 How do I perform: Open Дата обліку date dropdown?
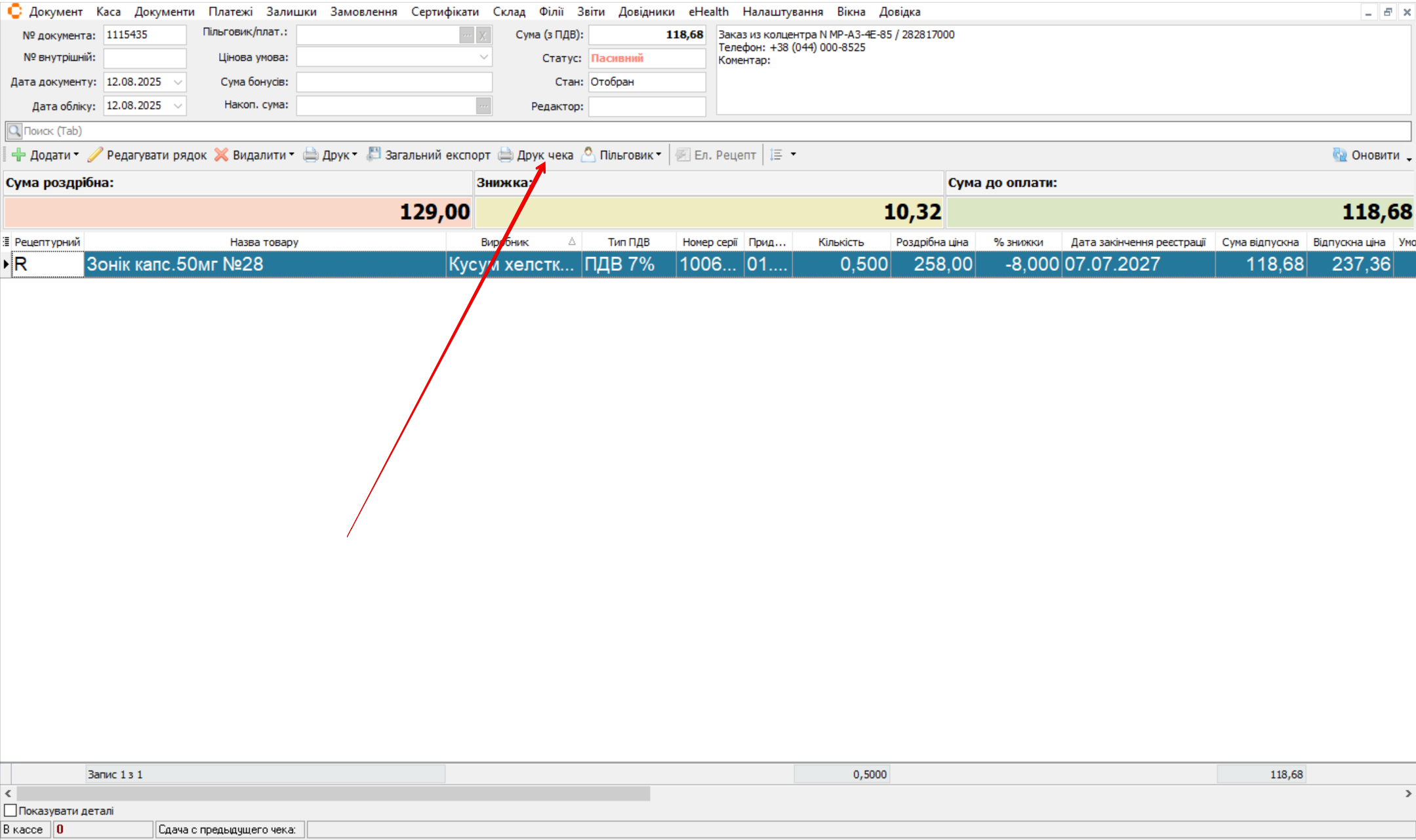(x=178, y=106)
